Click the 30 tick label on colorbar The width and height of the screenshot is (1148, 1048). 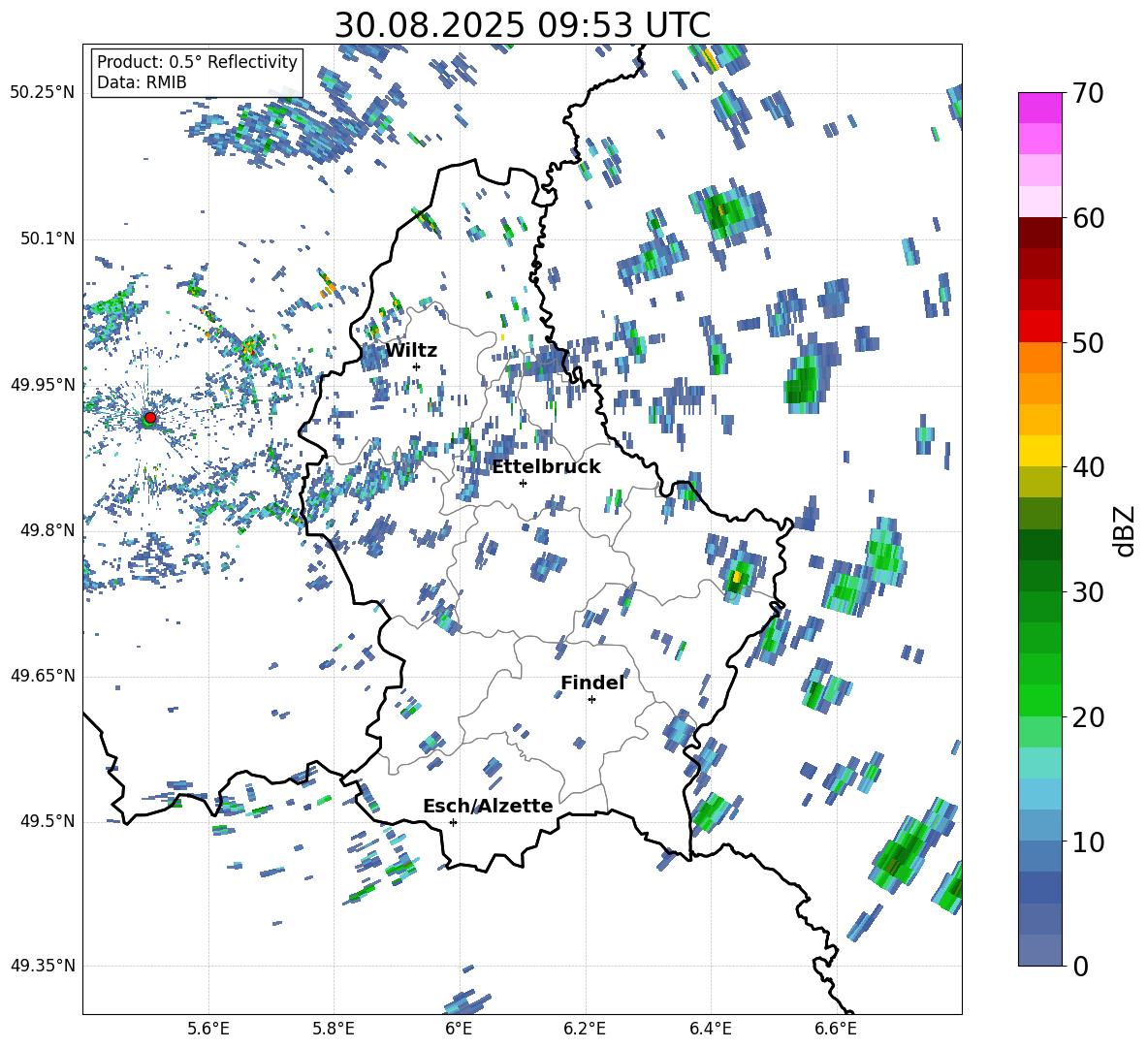click(1087, 592)
